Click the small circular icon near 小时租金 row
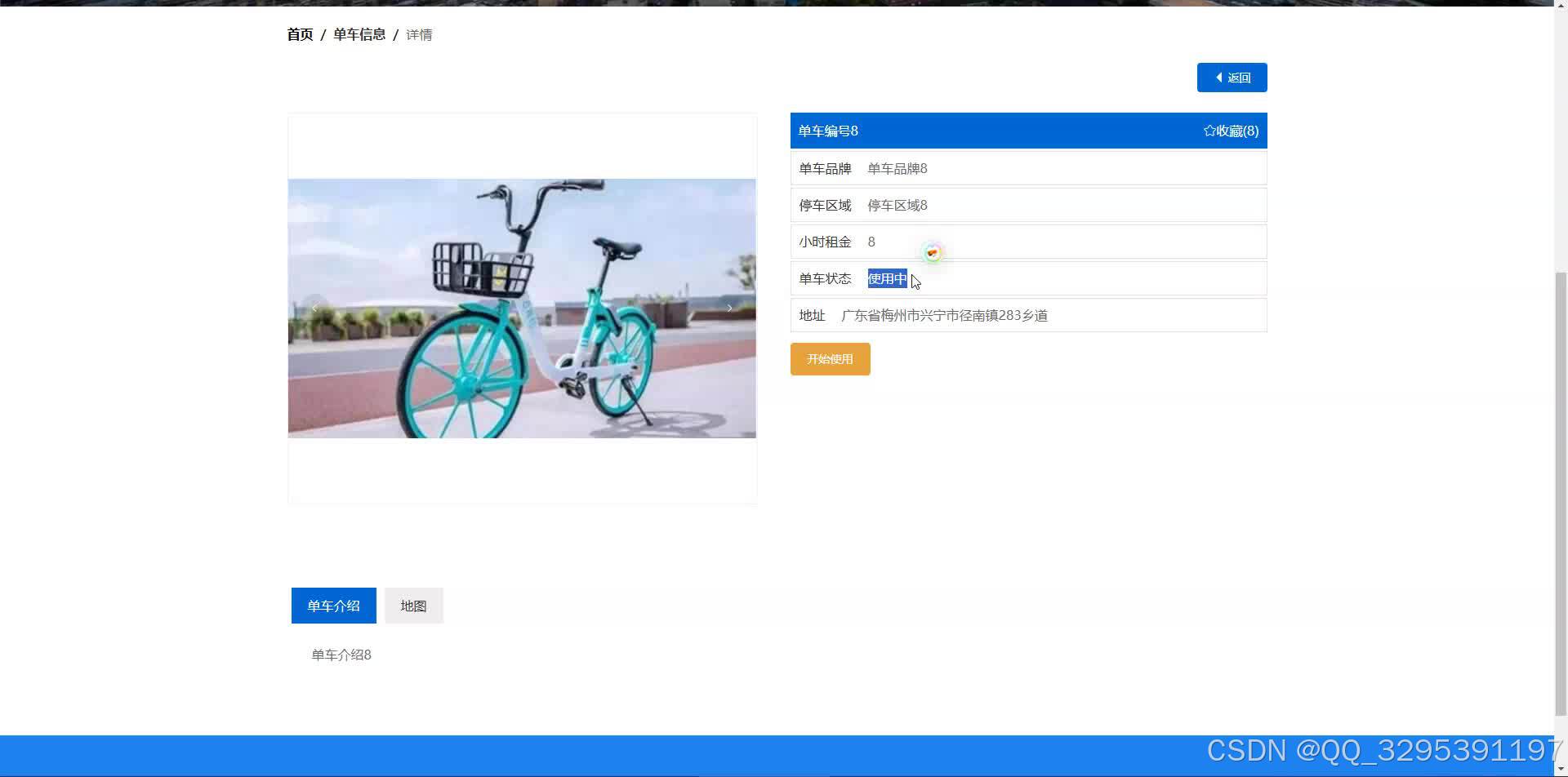The image size is (1568, 777). [932, 252]
